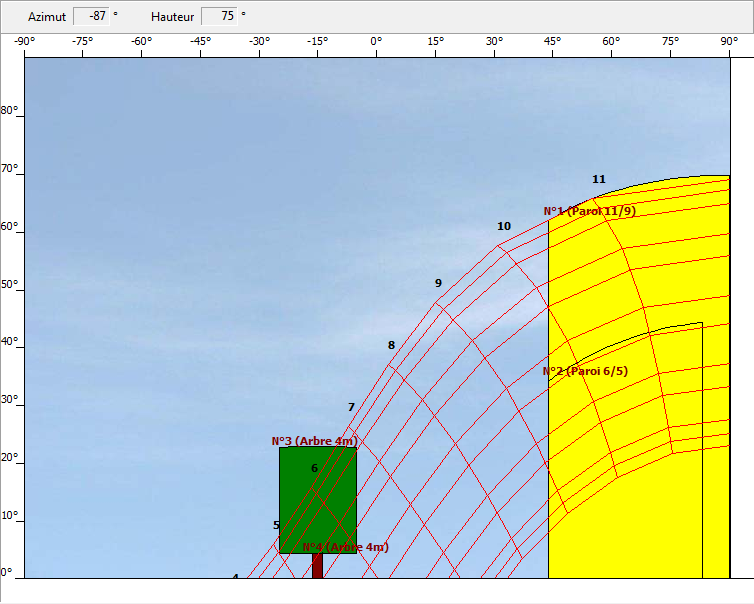Click the -90° azimuth axis label
This screenshot has height=604, width=754.
(x=25, y=41)
